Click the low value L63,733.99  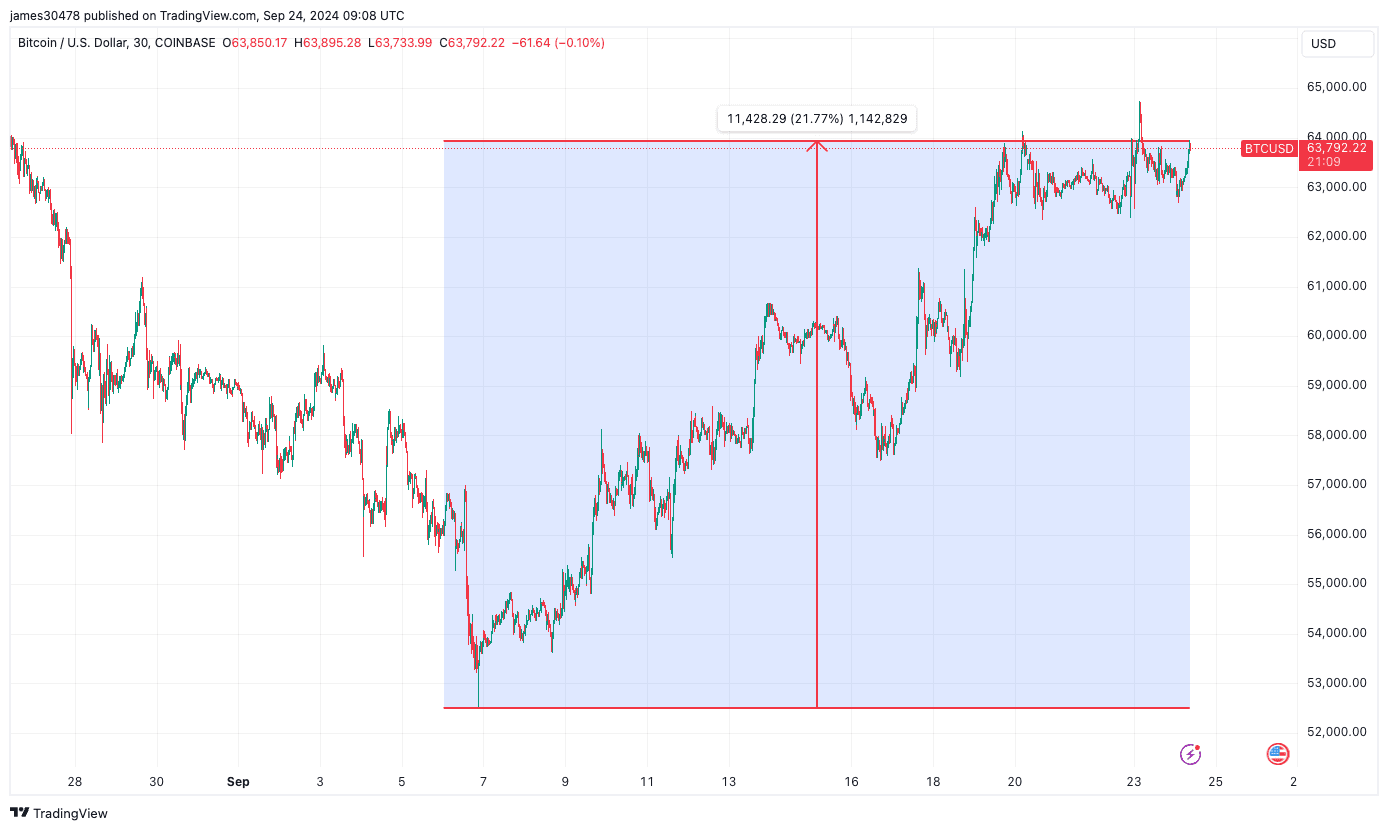(x=400, y=43)
